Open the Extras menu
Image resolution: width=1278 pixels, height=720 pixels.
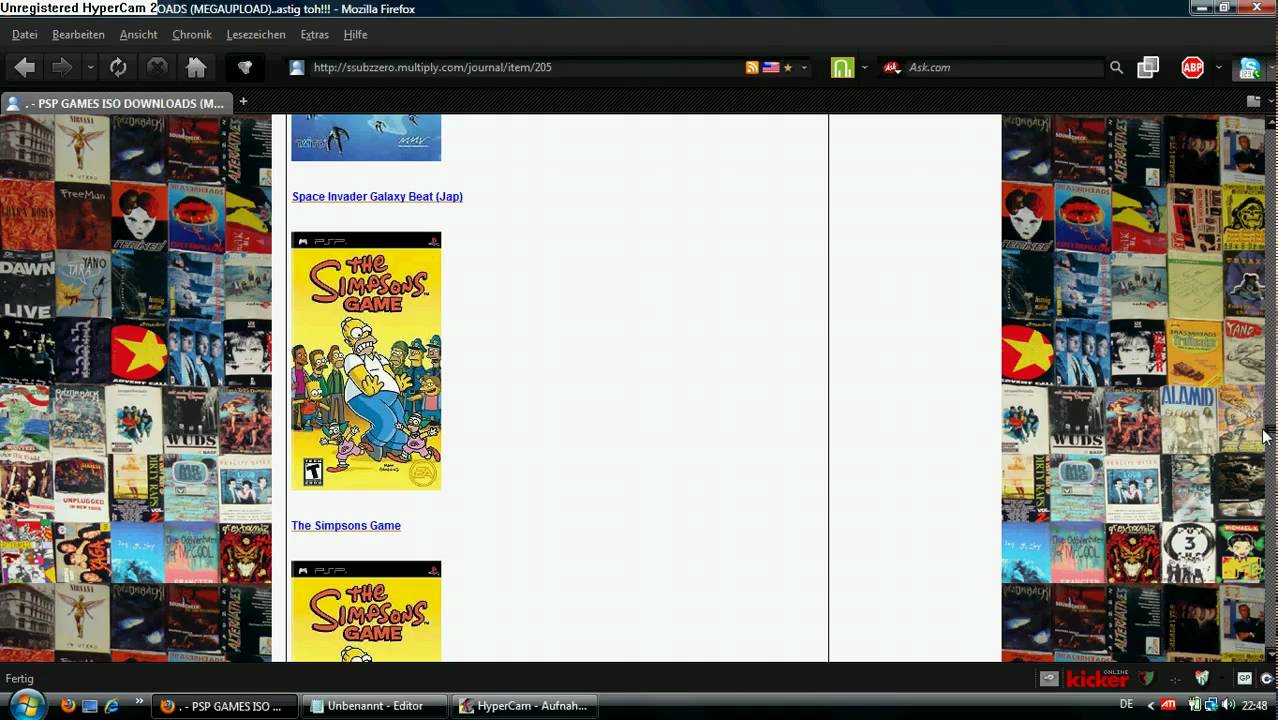(314, 34)
